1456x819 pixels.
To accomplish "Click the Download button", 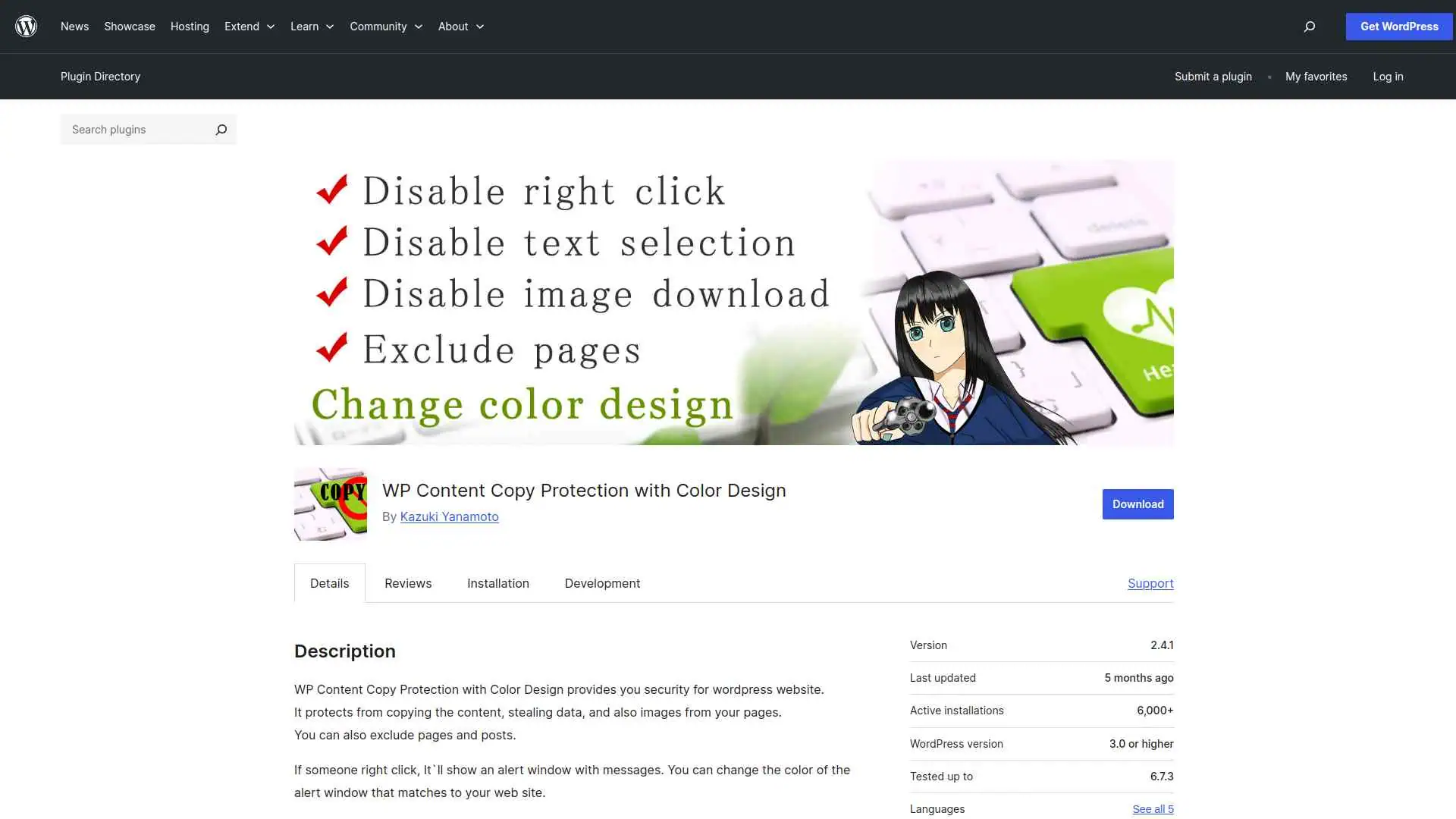I will [1137, 504].
